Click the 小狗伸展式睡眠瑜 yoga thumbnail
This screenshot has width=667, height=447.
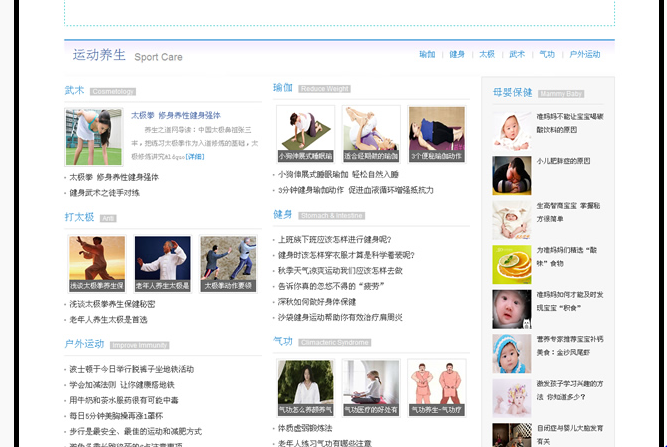pyautogui.click(x=305, y=134)
